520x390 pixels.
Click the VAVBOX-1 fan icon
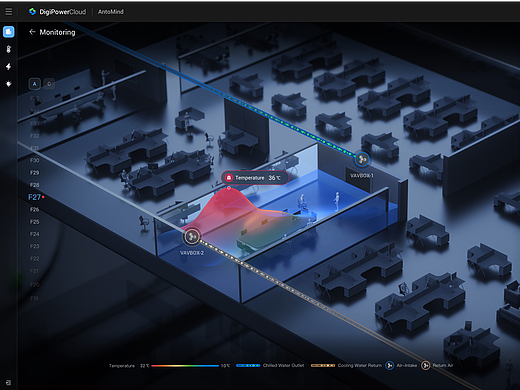(x=362, y=159)
